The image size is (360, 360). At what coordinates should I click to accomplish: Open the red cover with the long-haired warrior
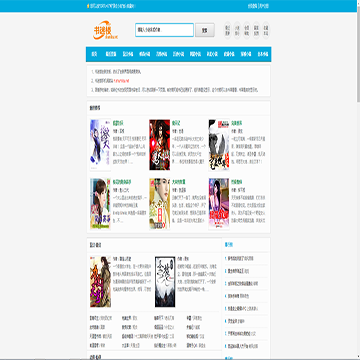[159, 145]
